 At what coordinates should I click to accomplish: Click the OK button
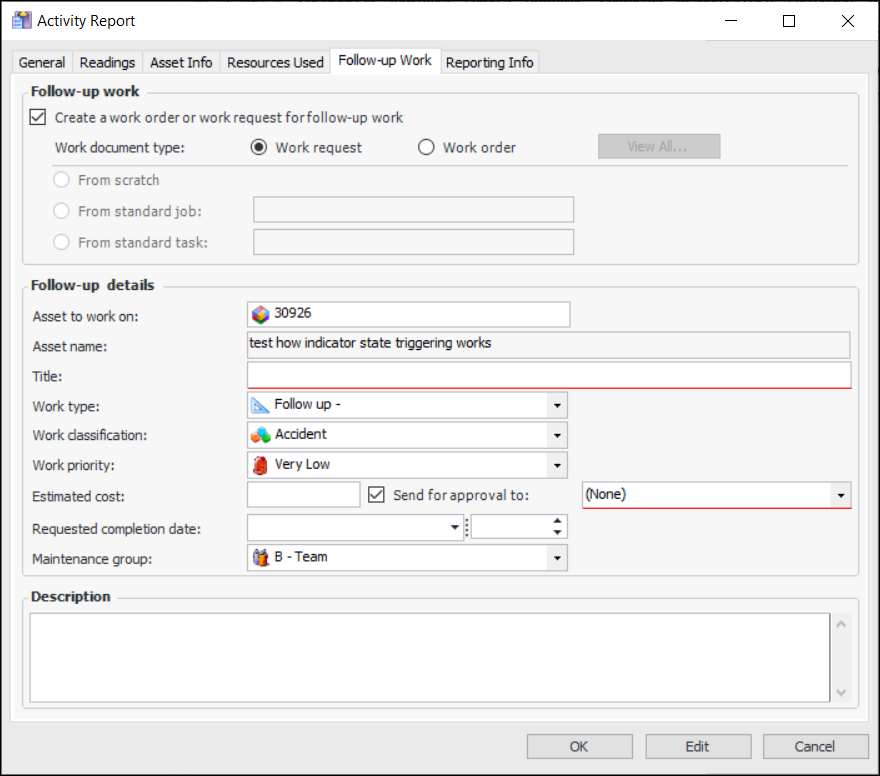(579, 747)
